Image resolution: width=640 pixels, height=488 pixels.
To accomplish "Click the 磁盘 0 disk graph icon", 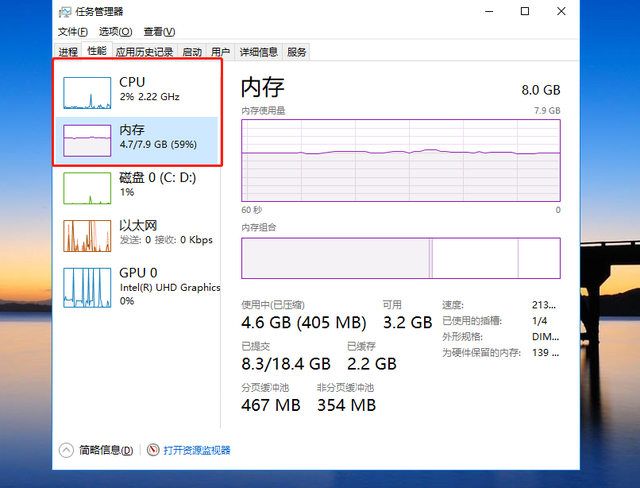I will [87, 188].
